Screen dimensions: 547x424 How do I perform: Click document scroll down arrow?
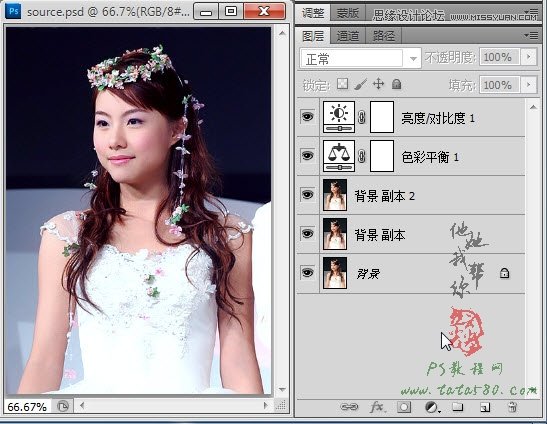pos(282,389)
